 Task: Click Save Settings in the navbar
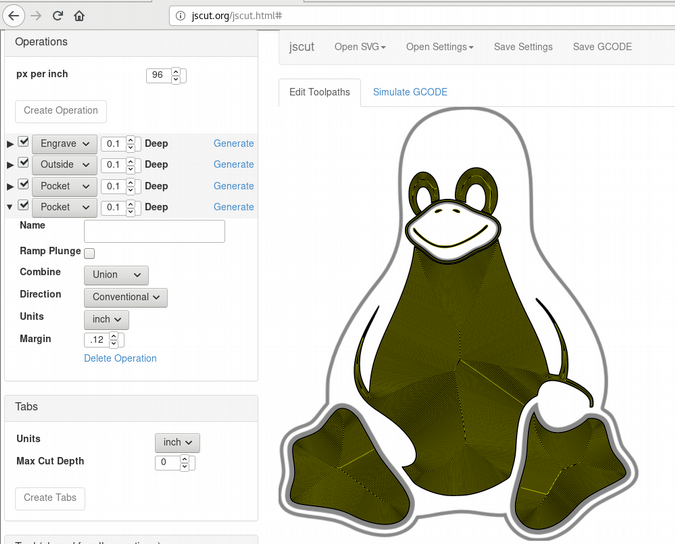(523, 47)
